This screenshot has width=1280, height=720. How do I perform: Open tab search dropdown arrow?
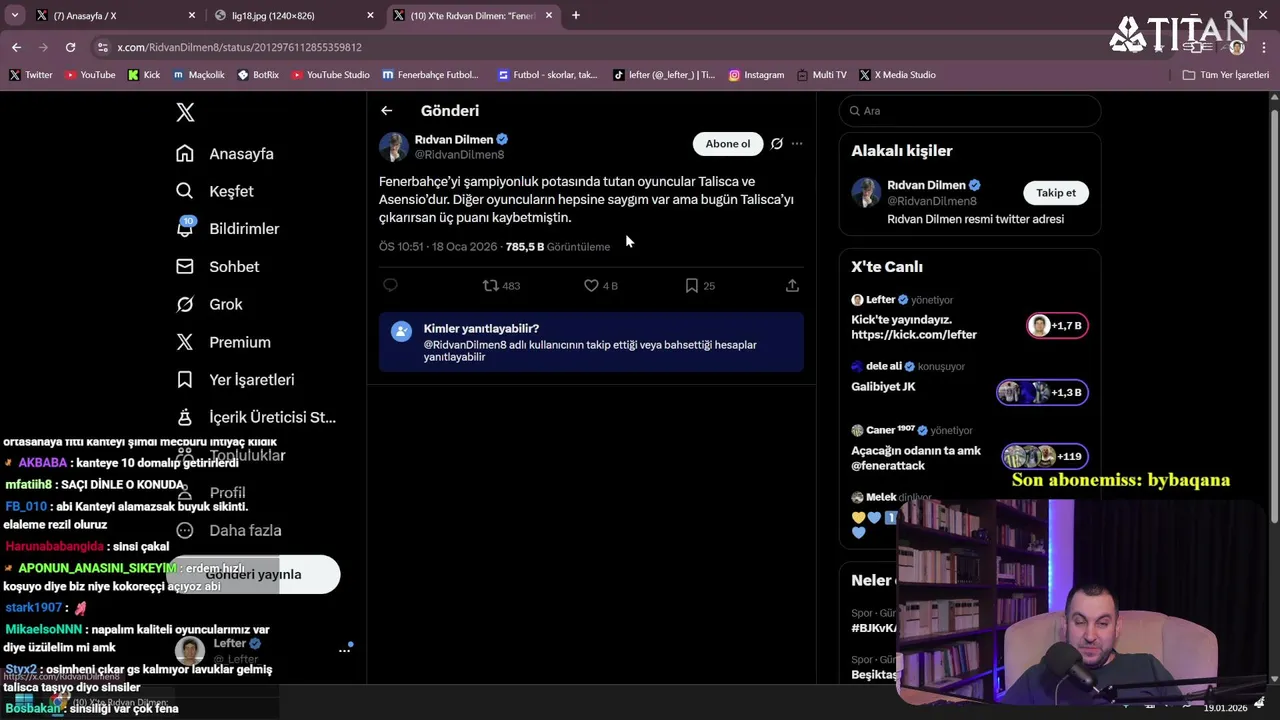(14, 16)
